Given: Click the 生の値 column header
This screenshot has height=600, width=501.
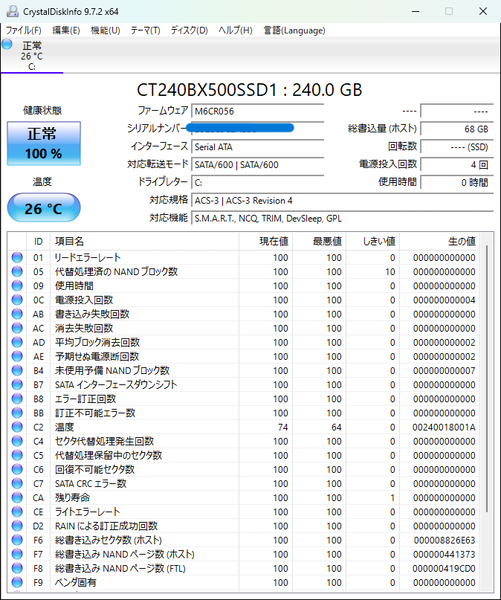Looking at the screenshot, I should click(x=439, y=241).
